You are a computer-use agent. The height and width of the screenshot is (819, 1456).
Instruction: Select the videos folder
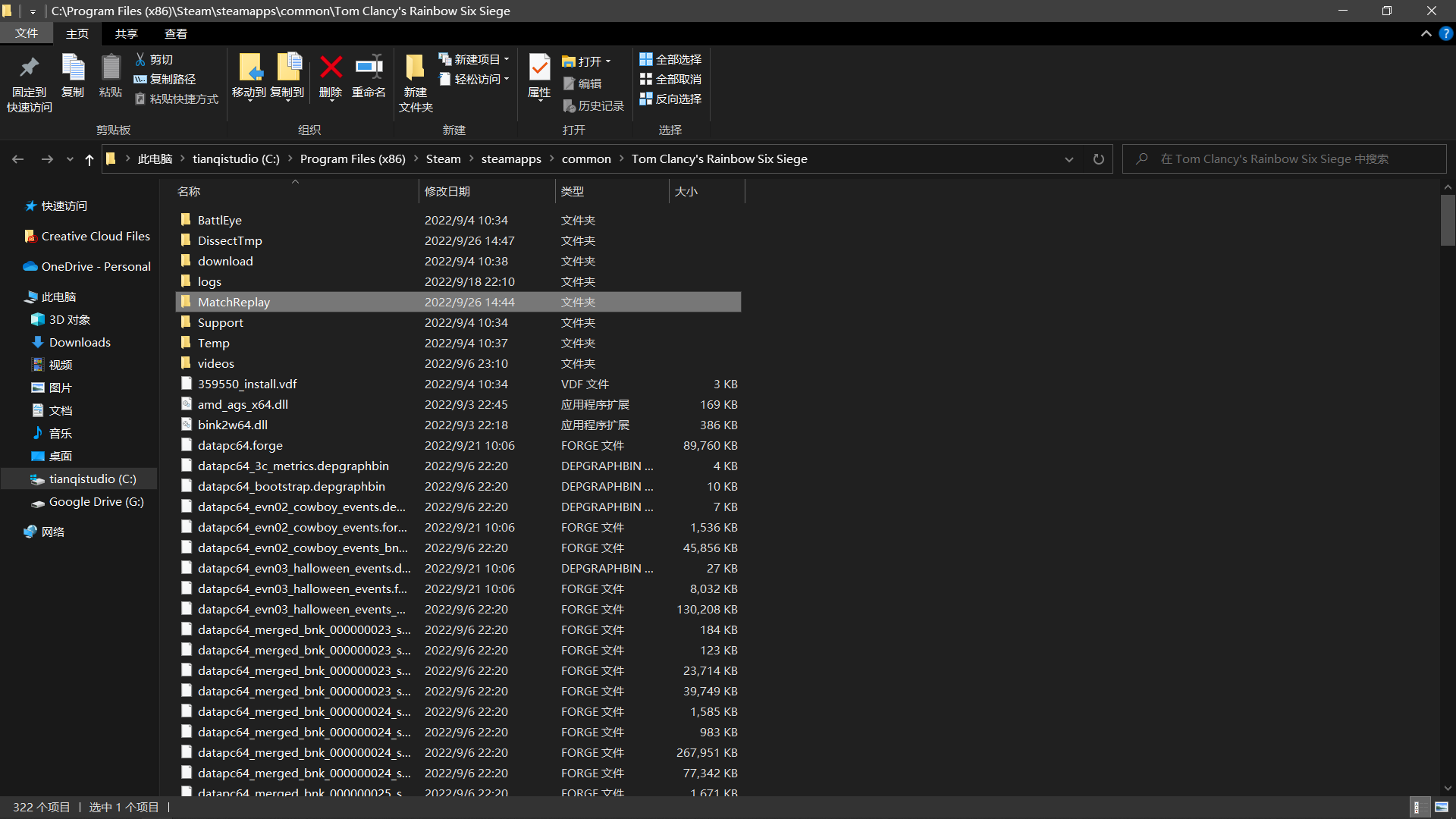click(458, 363)
